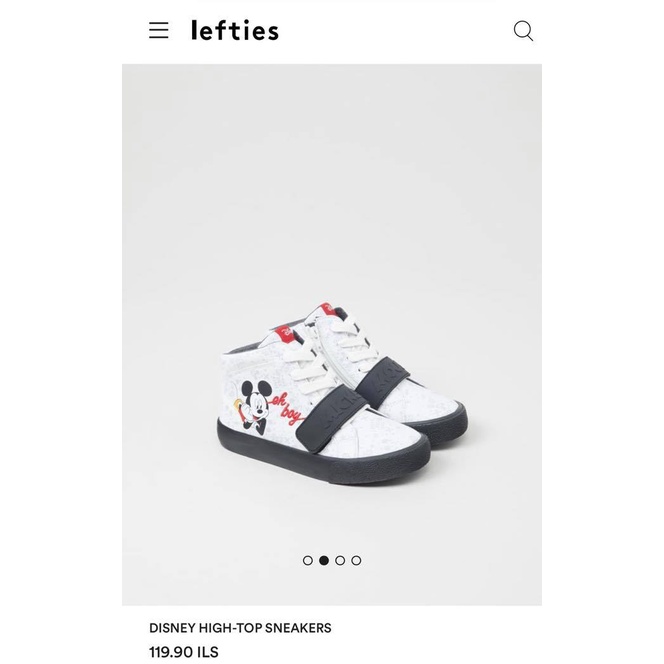Open the hamburger menu

tap(159, 30)
